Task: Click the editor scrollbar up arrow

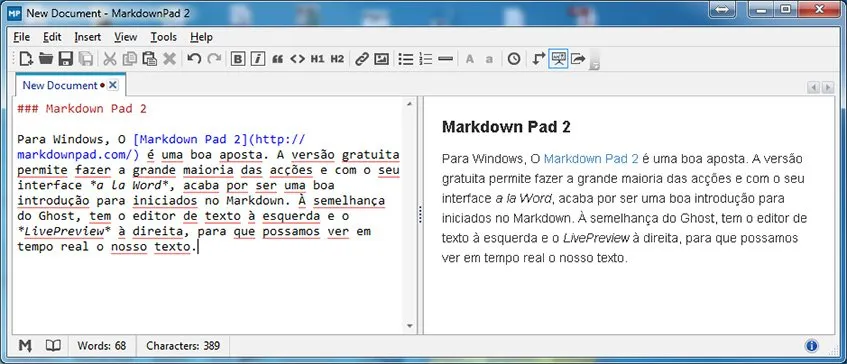Action: tap(409, 104)
